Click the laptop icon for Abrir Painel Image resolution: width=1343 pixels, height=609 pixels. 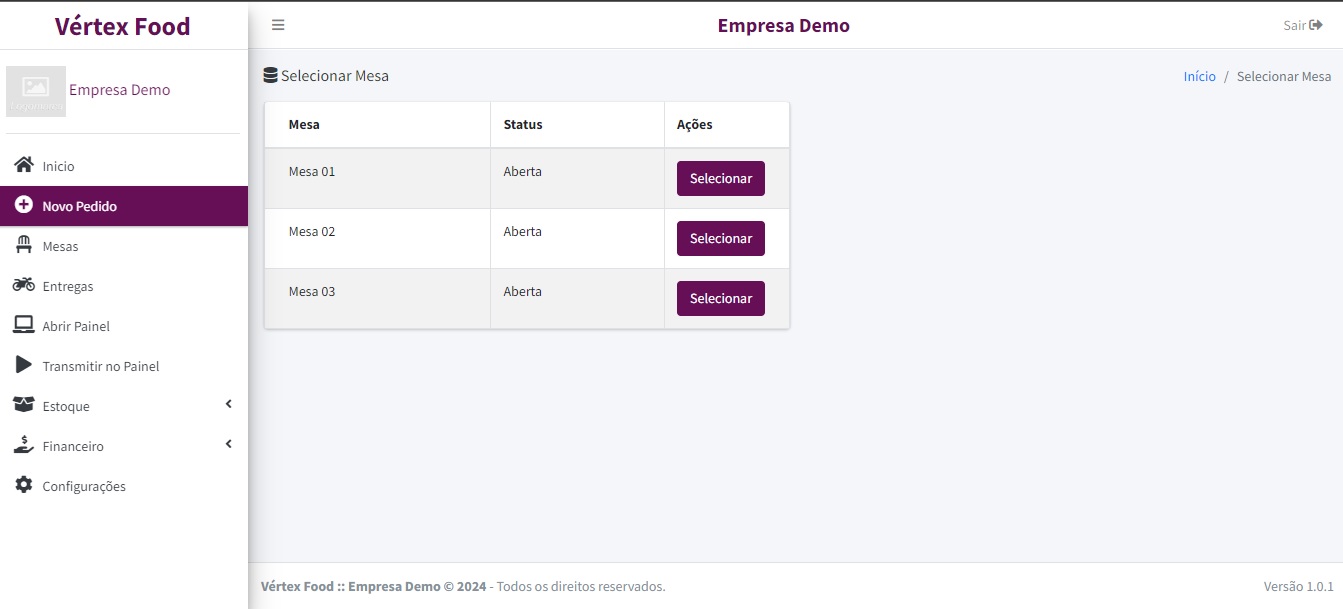click(x=24, y=325)
